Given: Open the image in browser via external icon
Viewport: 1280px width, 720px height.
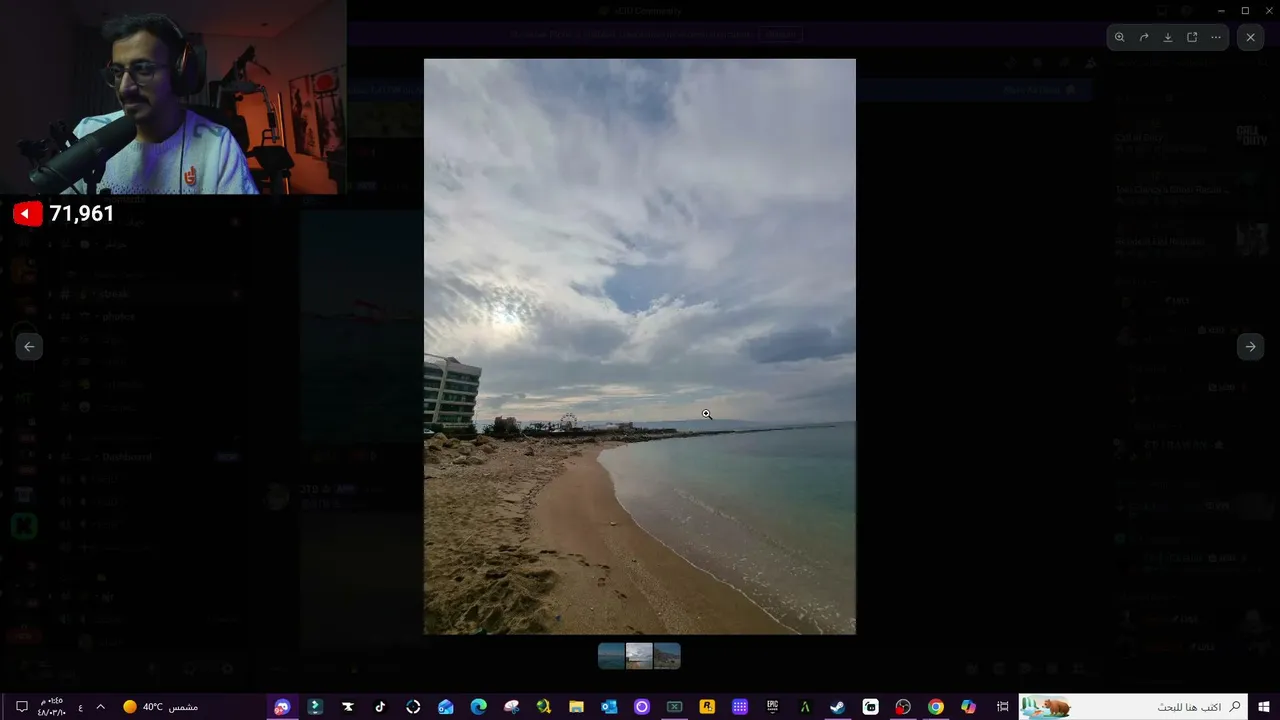Looking at the screenshot, I should click(1192, 37).
